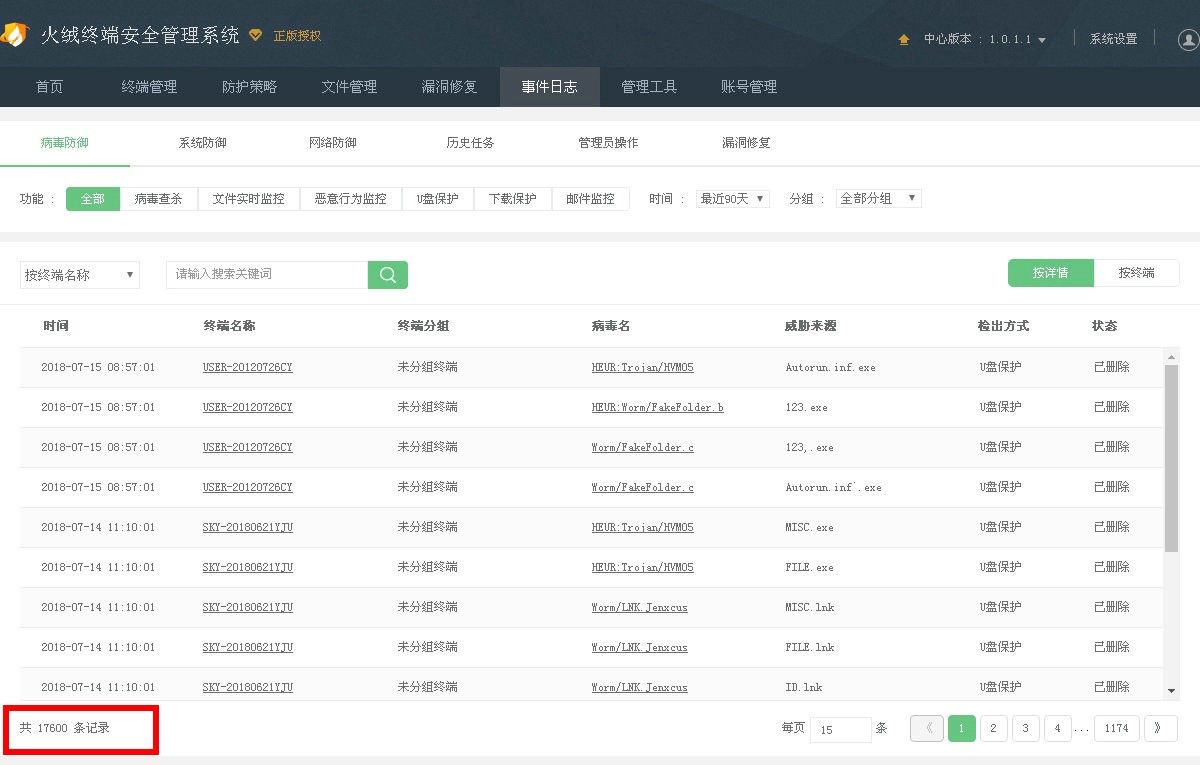Go to page 4
Image resolution: width=1200 pixels, height=765 pixels.
click(1057, 728)
